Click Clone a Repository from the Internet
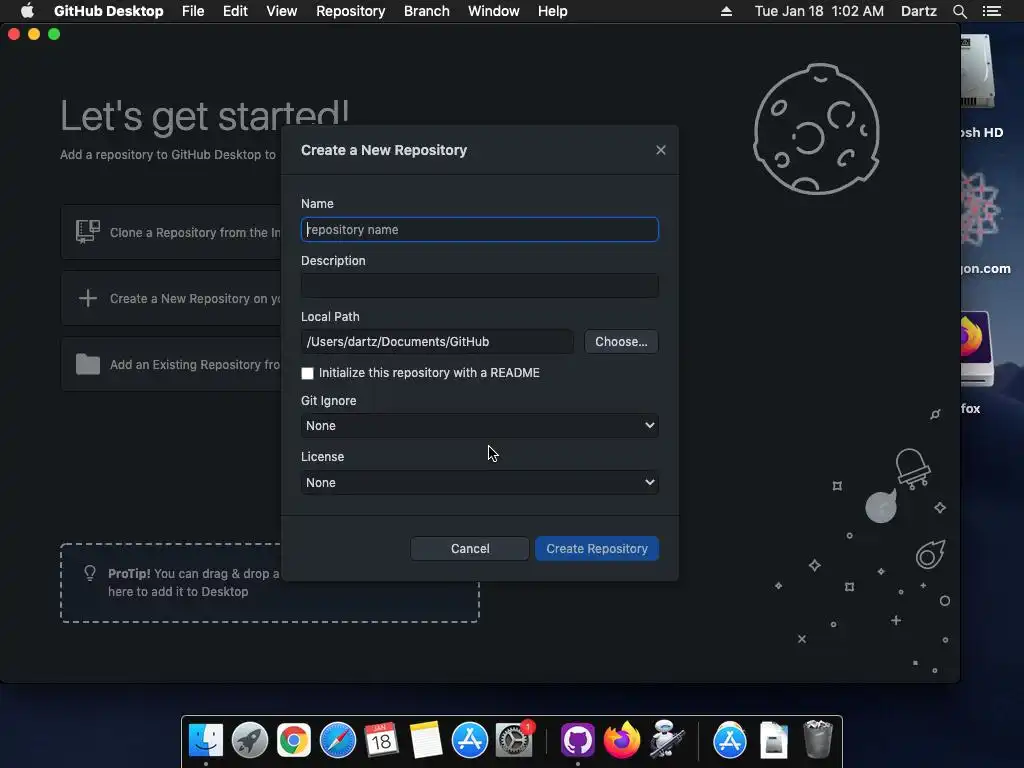This screenshot has width=1024, height=768. [x=172, y=232]
